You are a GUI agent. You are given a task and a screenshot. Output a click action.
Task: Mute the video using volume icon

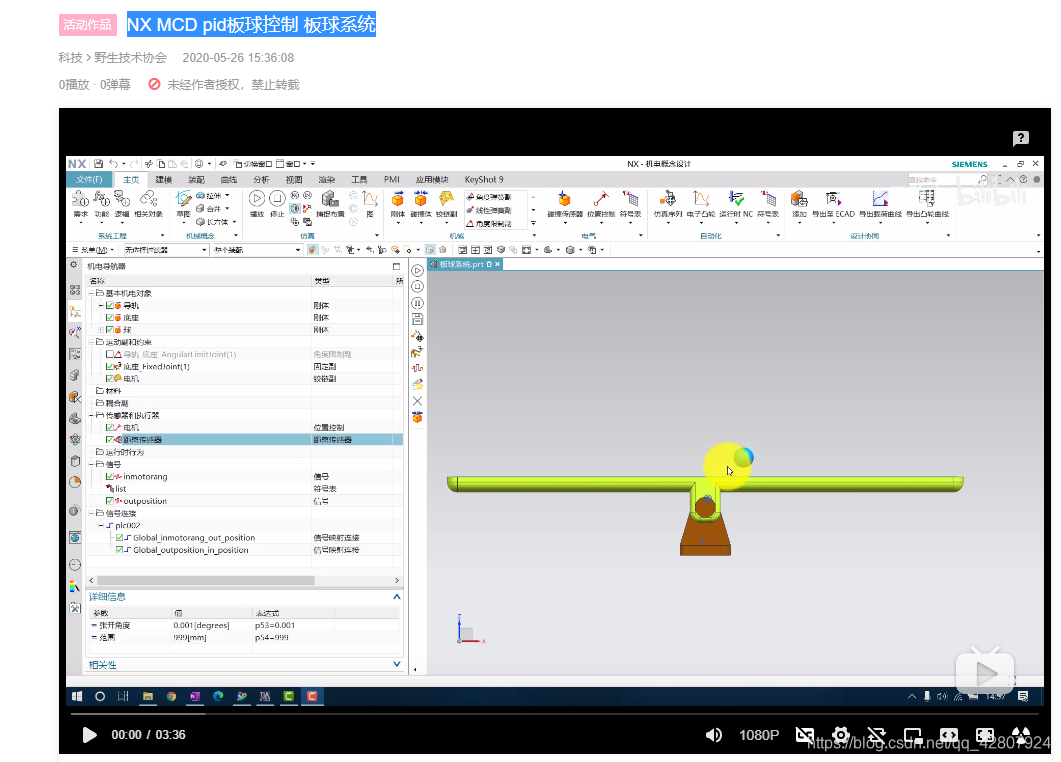[714, 735]
